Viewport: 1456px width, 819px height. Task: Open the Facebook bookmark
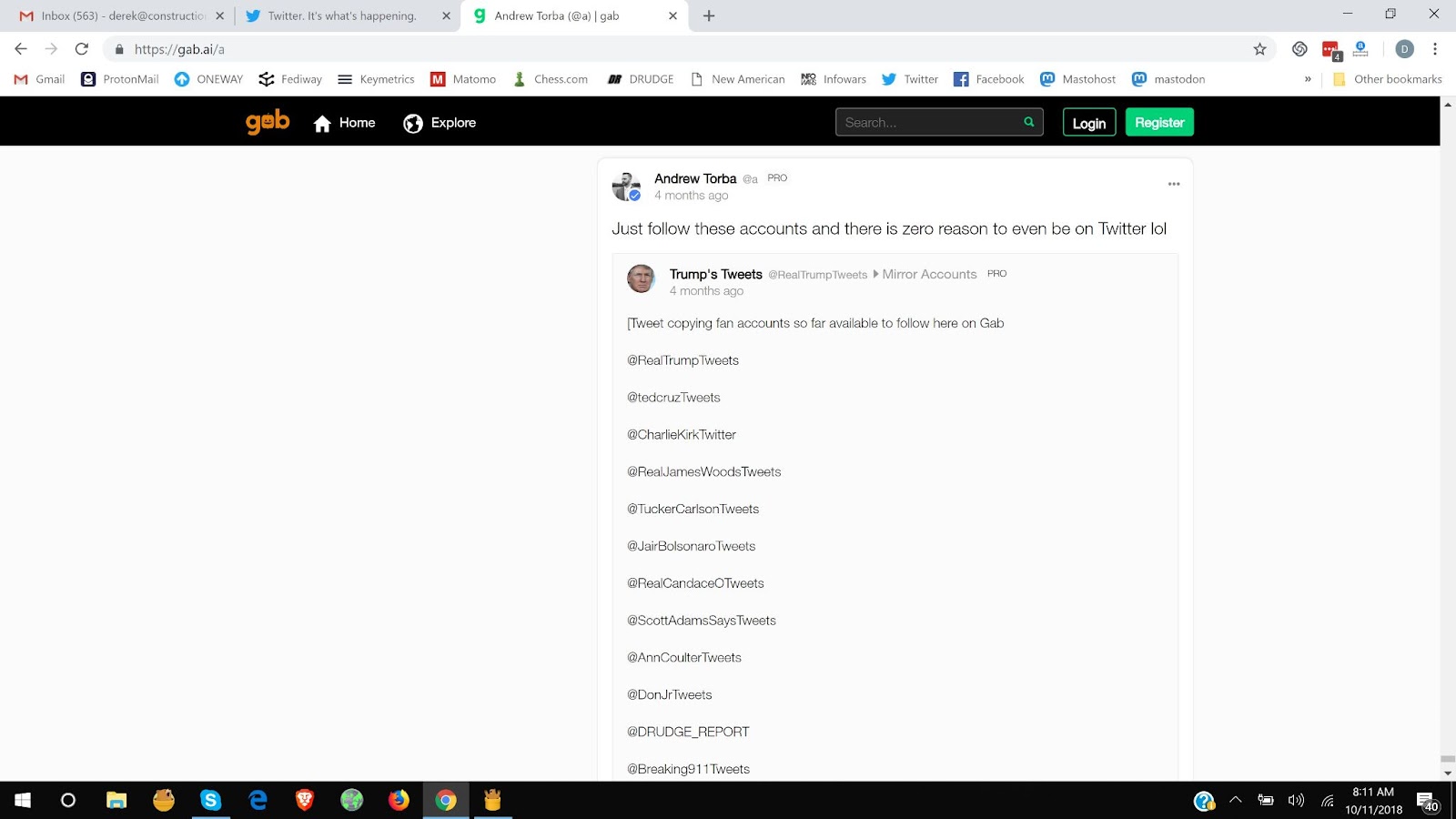point(988,79)
